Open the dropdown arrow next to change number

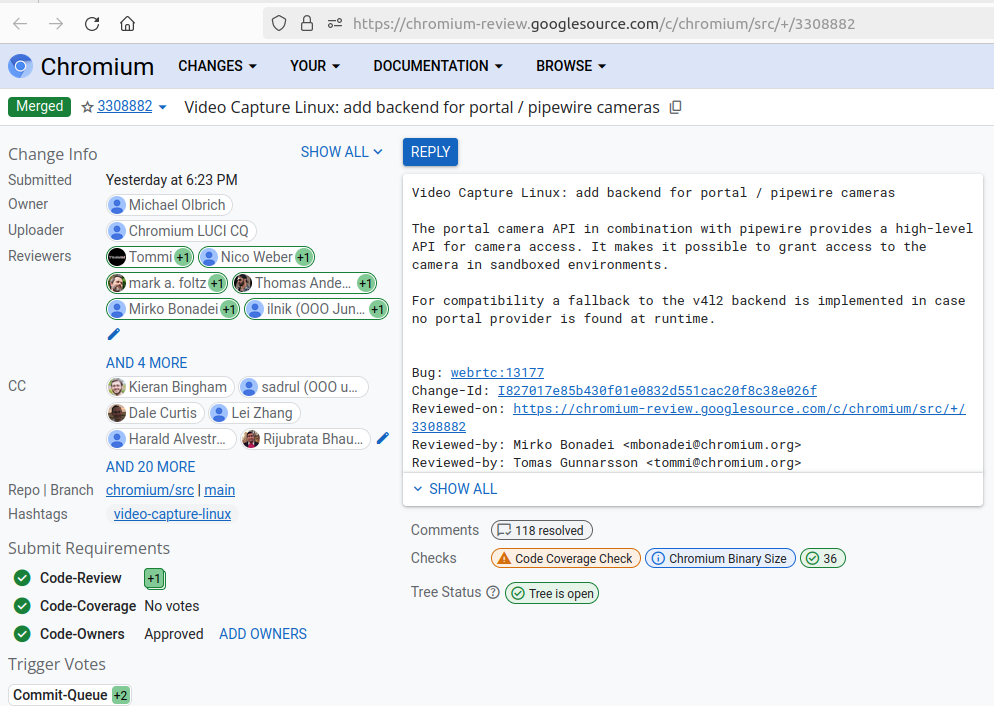(x=162, y=107)
